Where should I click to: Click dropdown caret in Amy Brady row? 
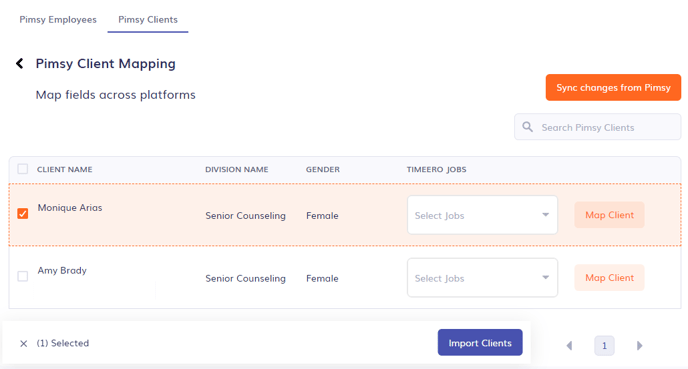545,278
